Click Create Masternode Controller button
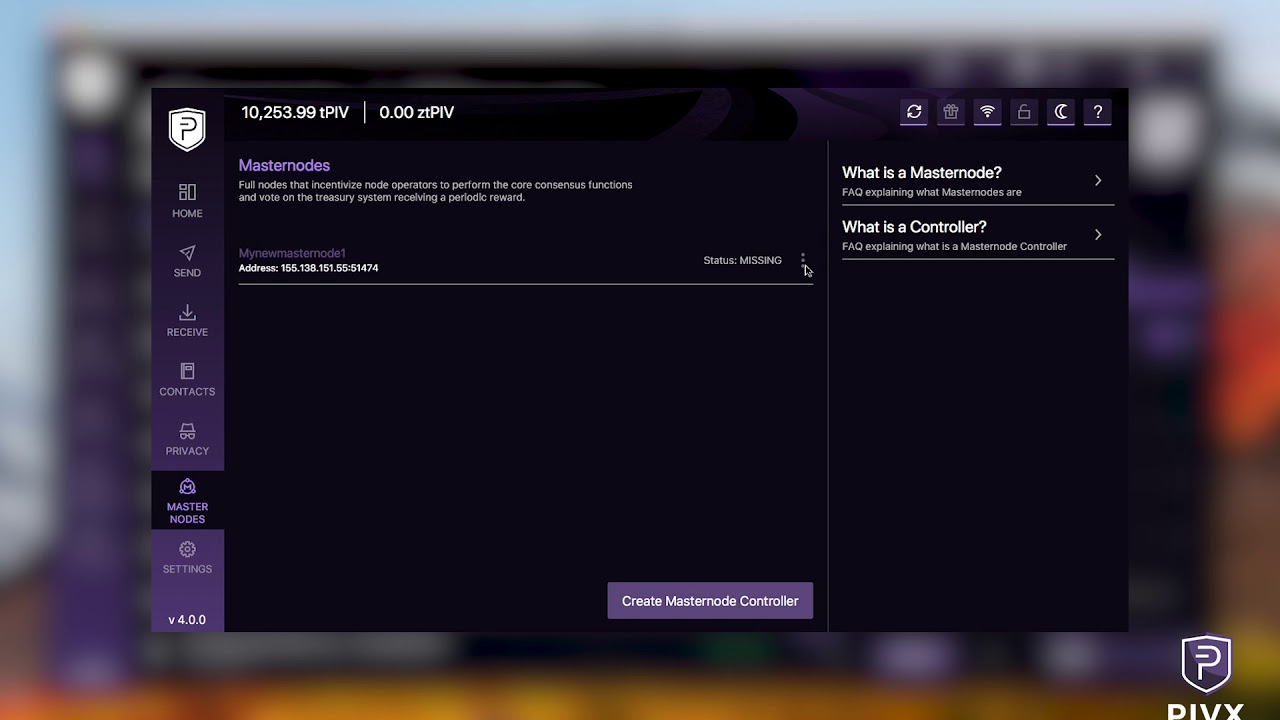 point(710,601)
